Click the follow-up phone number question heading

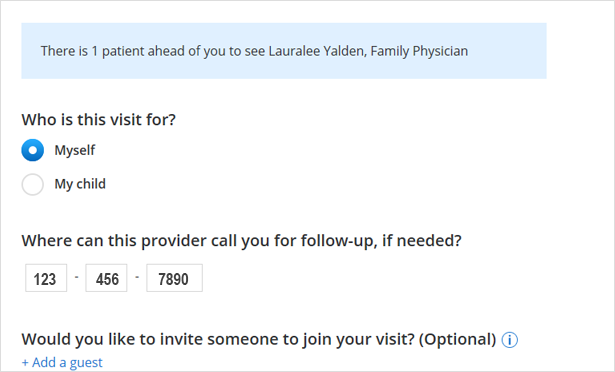[x=242, y=240]
